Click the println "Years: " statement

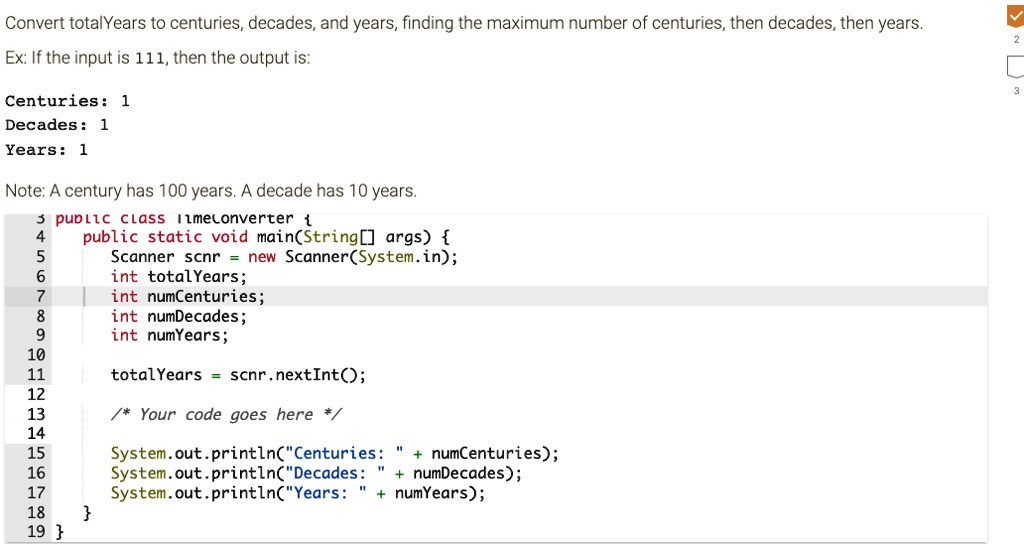297,492
